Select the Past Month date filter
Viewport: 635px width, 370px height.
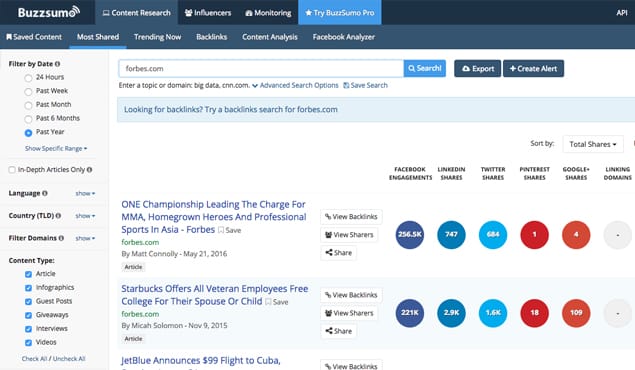tap(28, 105)
